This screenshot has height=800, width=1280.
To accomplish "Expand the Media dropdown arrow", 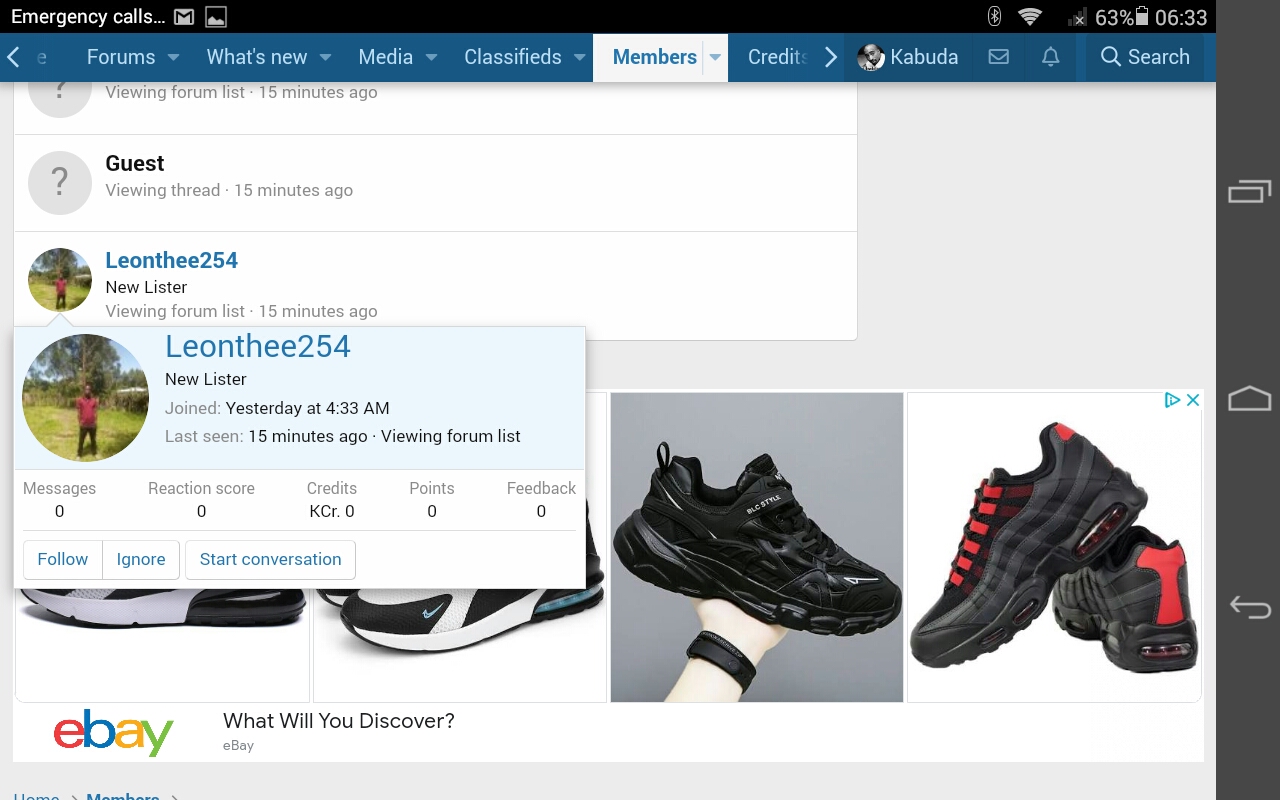I will click(431, 57).
